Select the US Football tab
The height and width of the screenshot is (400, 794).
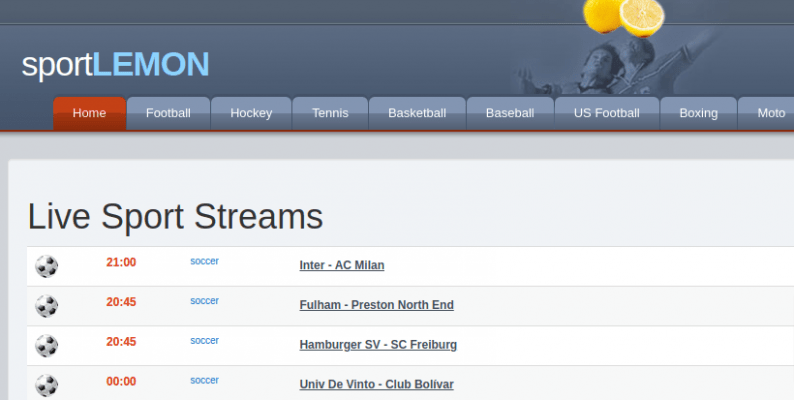tap(606, 113)
